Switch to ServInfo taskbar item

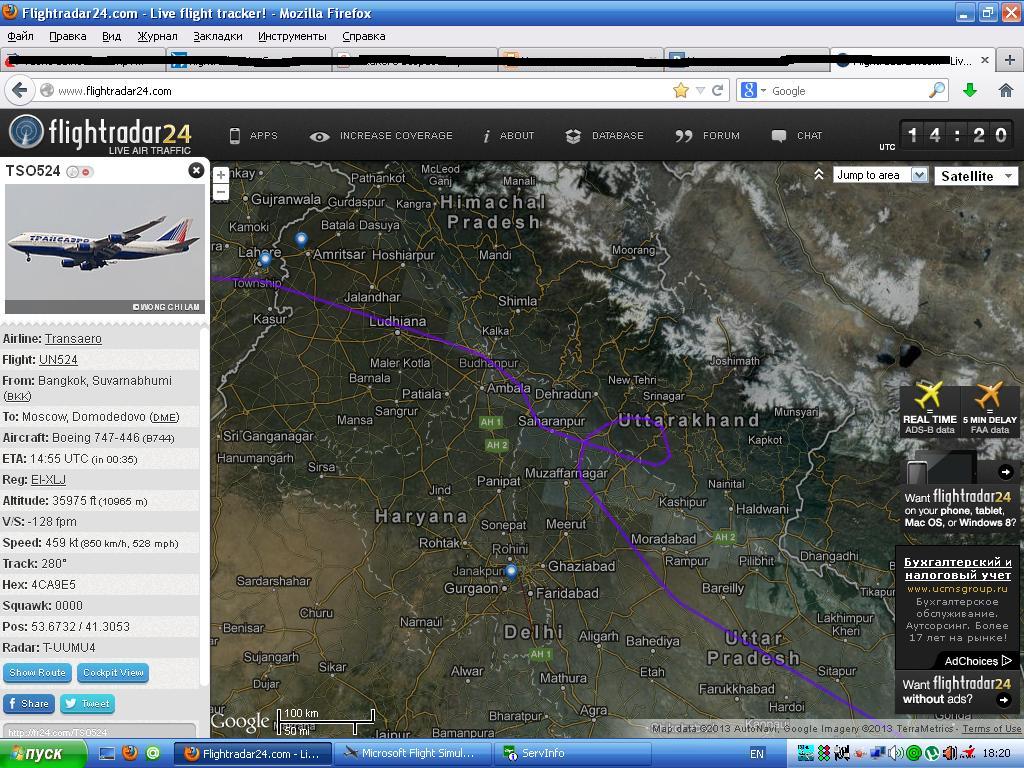571,754
